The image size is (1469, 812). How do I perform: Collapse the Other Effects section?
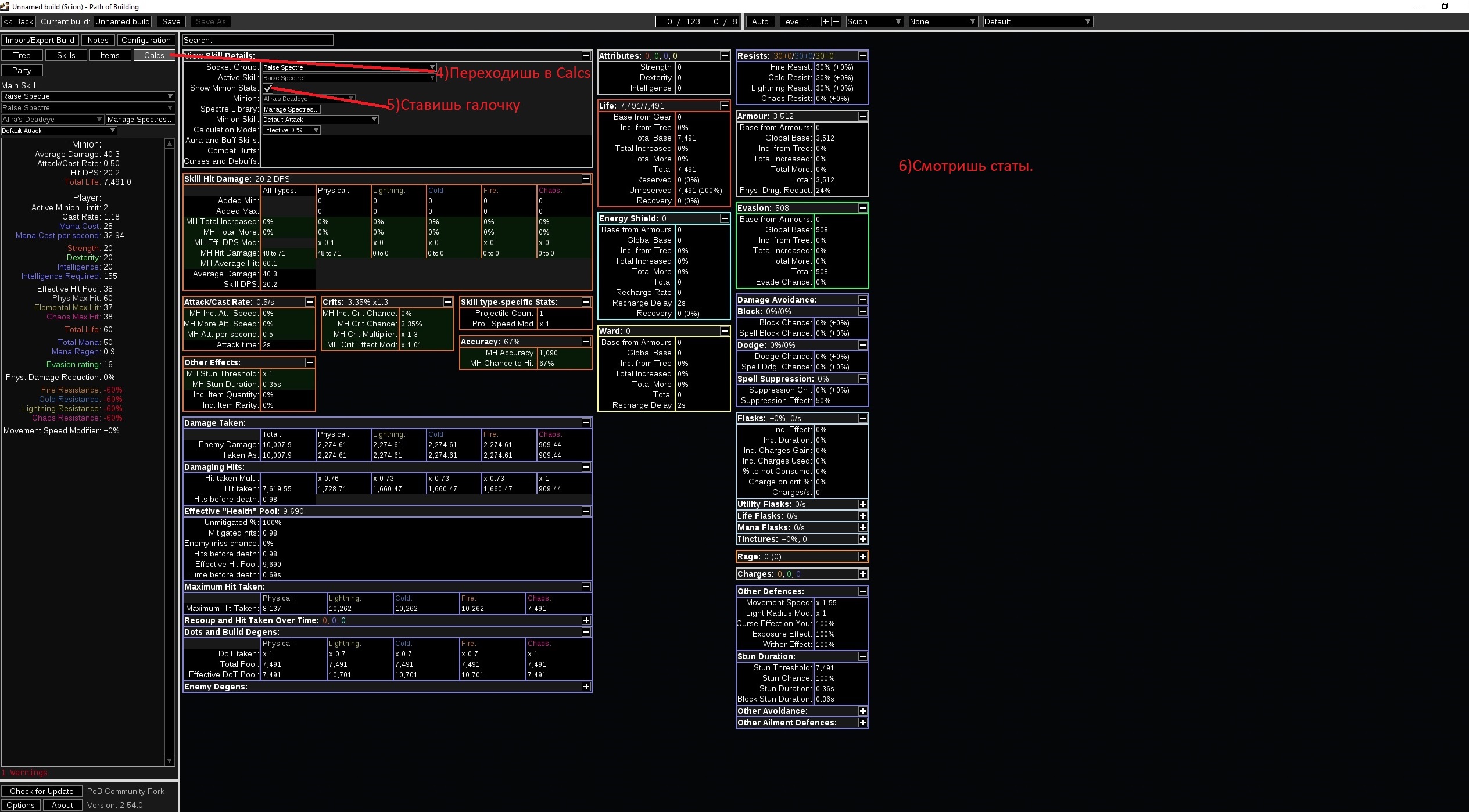tap(309, 362)
